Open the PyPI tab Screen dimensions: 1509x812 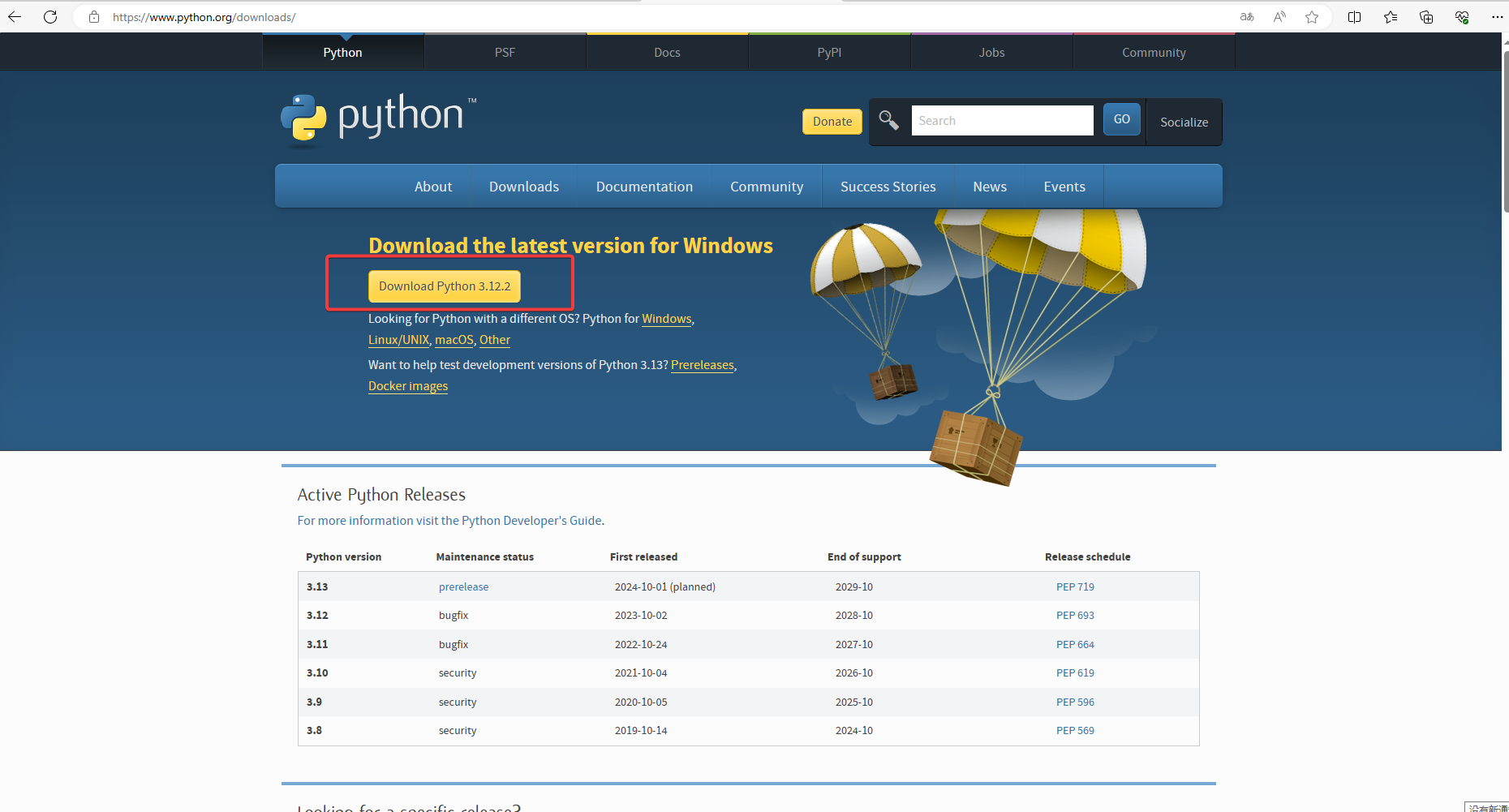(830, 52)
